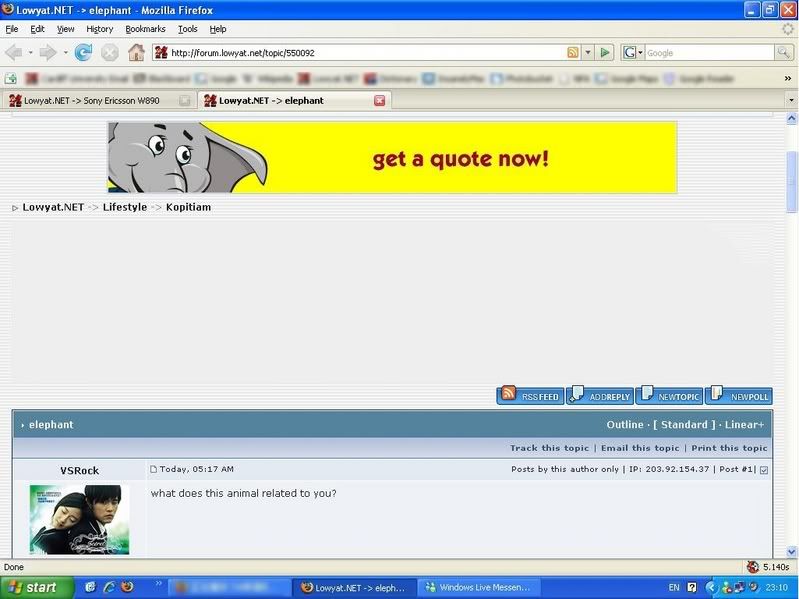Tick the checkbox beside Post #1
This screenshot has width=799, height=599.
[x=764, y=470]
